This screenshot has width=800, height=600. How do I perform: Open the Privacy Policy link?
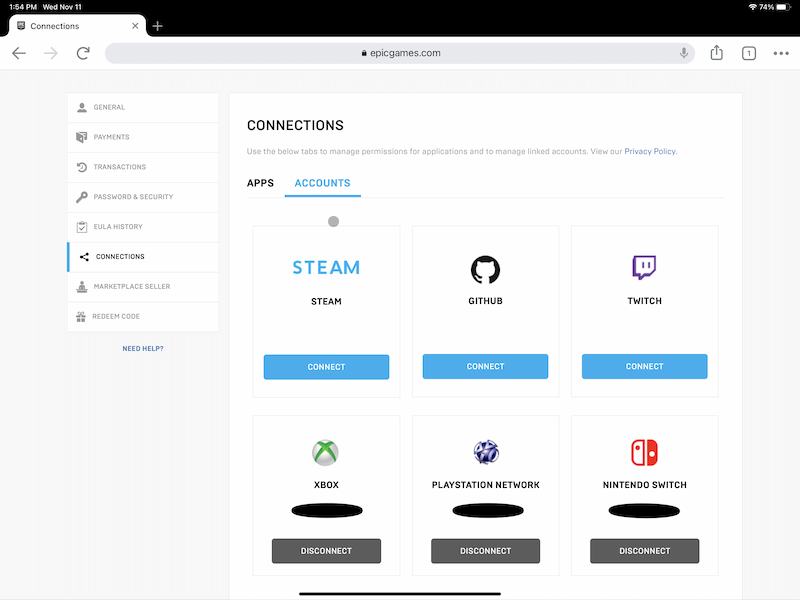click(x=650, y=152)
